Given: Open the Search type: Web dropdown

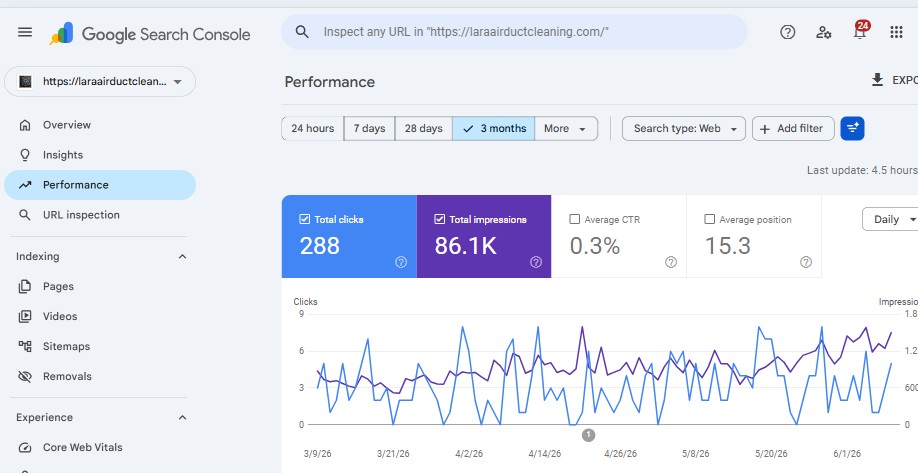Looking at the screenshot, I should (x=684, y=128).
